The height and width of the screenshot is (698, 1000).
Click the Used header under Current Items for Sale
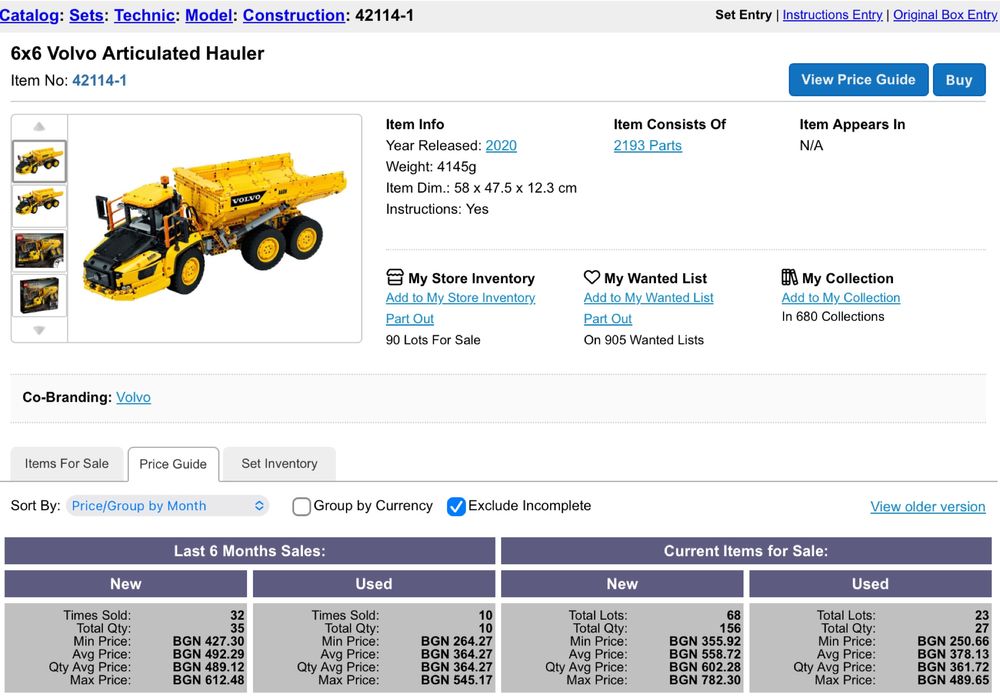pyautogui.click(x=870, y=584)
